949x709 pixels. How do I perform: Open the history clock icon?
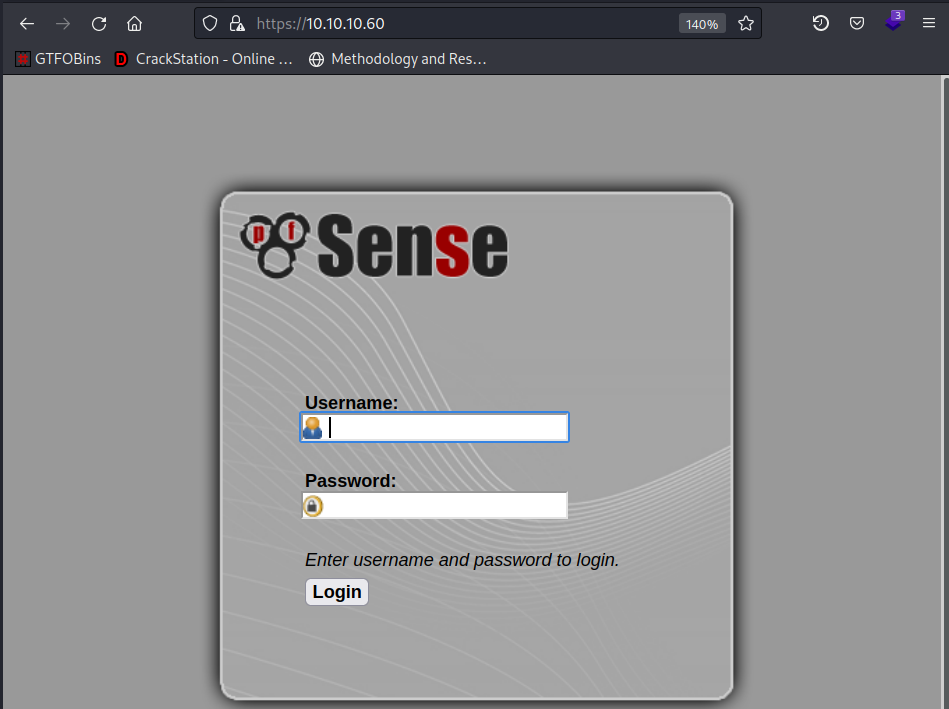click(x=820, y=24)
